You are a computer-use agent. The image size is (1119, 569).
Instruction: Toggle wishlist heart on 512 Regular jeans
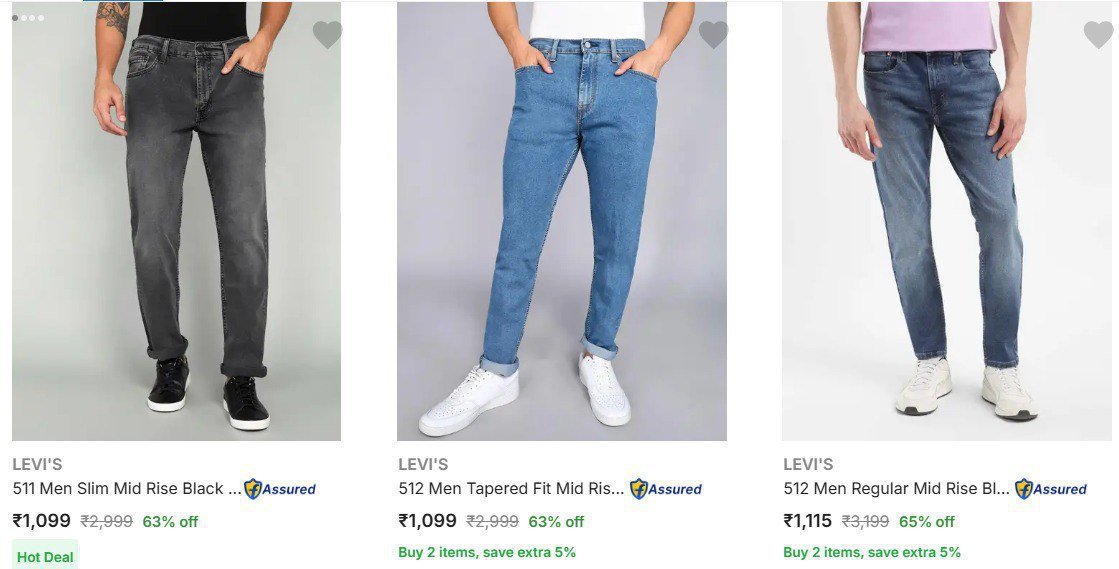1098,35
